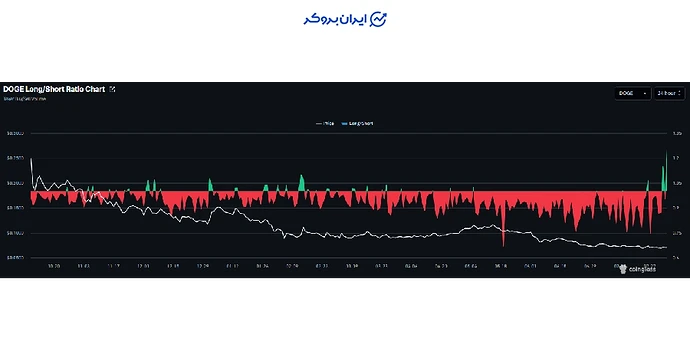Click the Iran Broker logo icon at top
This screenshot has width=690, height=361.
pos(378,19)
